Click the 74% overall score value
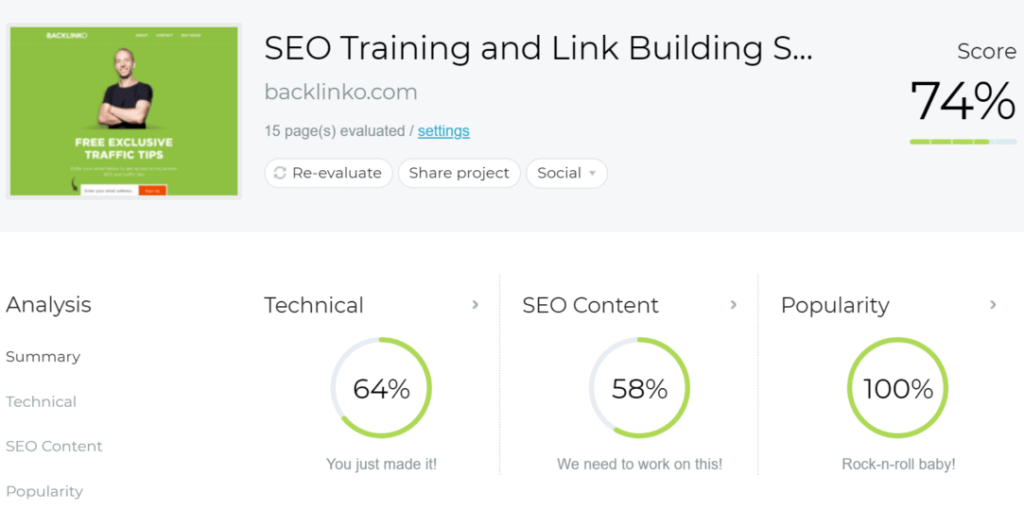Screen dimensions: 1024x508 [x=963, y=101]
